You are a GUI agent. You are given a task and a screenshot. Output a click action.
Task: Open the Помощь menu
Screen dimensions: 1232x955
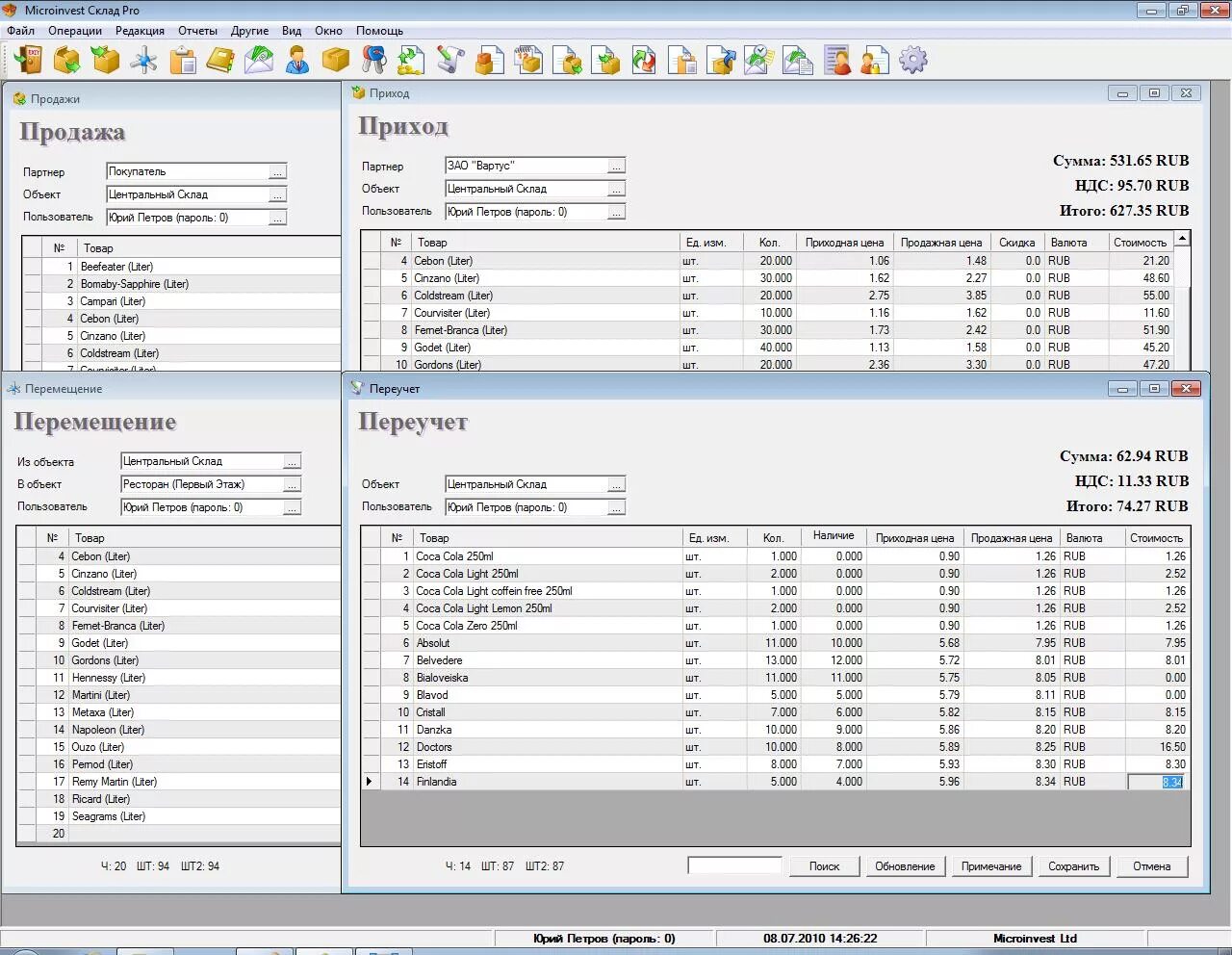click(379, 31)
